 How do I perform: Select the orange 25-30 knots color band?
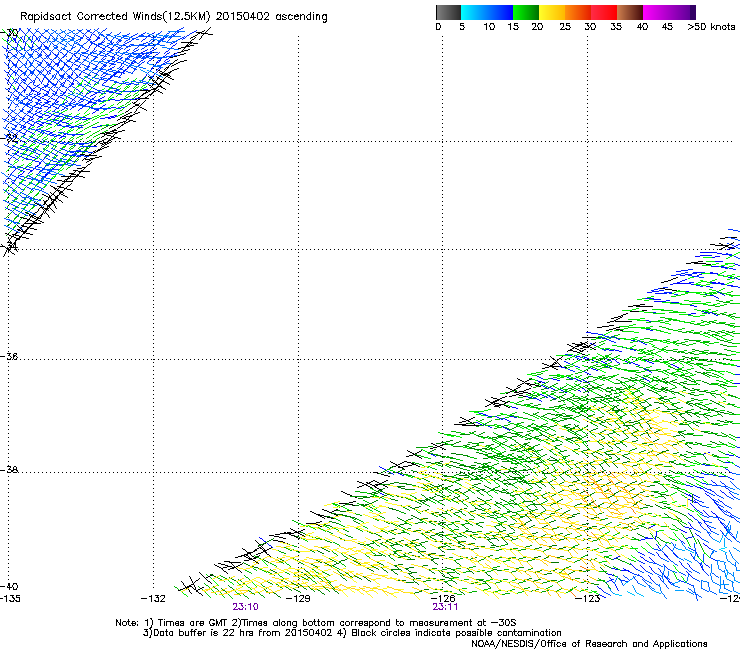click(578, 12)
